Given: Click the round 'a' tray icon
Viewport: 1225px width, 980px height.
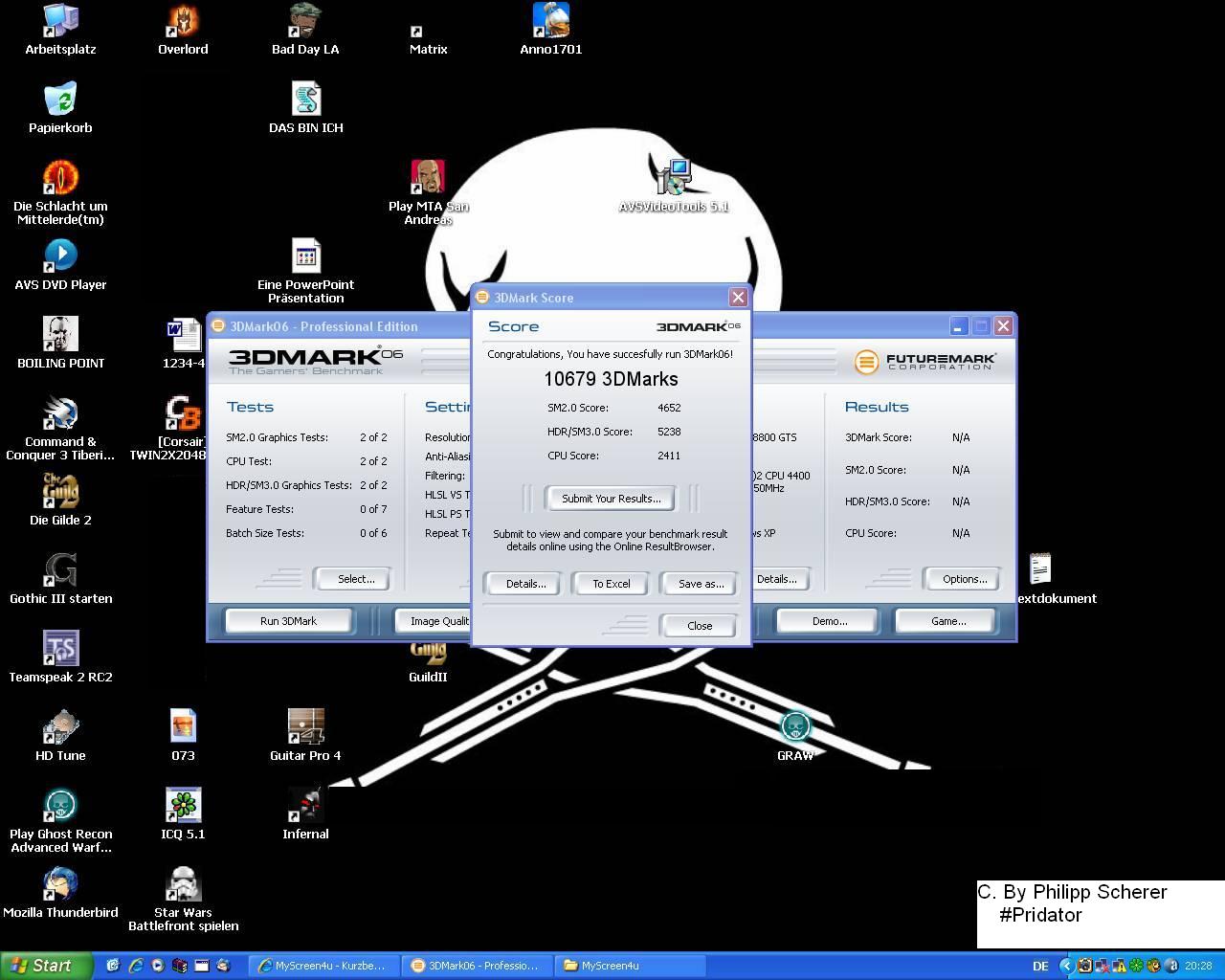Looking at the screenshot, I should [x=1171, y=966].
